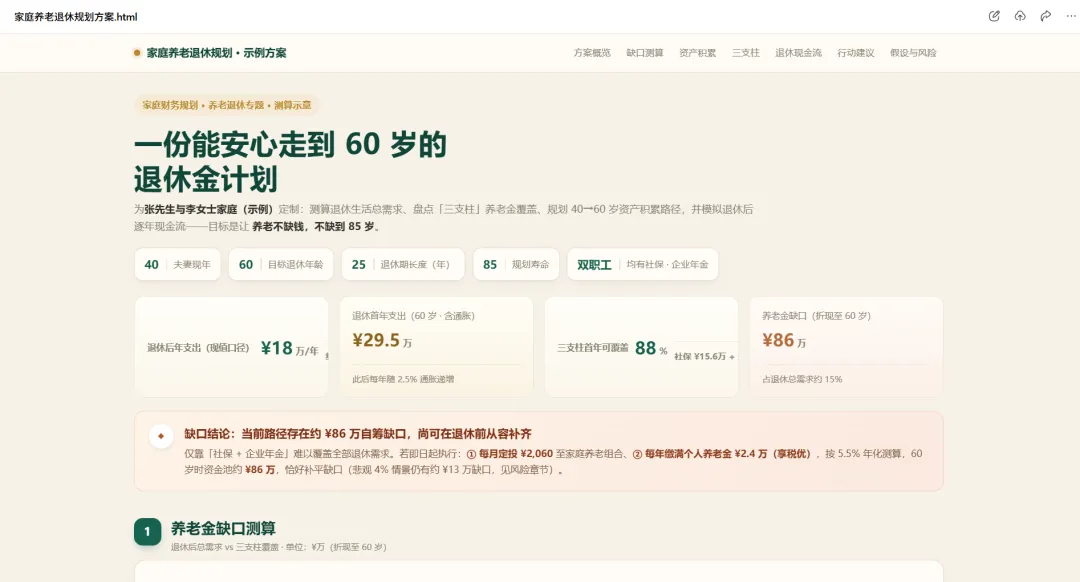Viewport: 1080px width, 582px height.
Task: Click bold text 养老不缺钱，不缺到 85 岁
Action: tap(313, 226)
